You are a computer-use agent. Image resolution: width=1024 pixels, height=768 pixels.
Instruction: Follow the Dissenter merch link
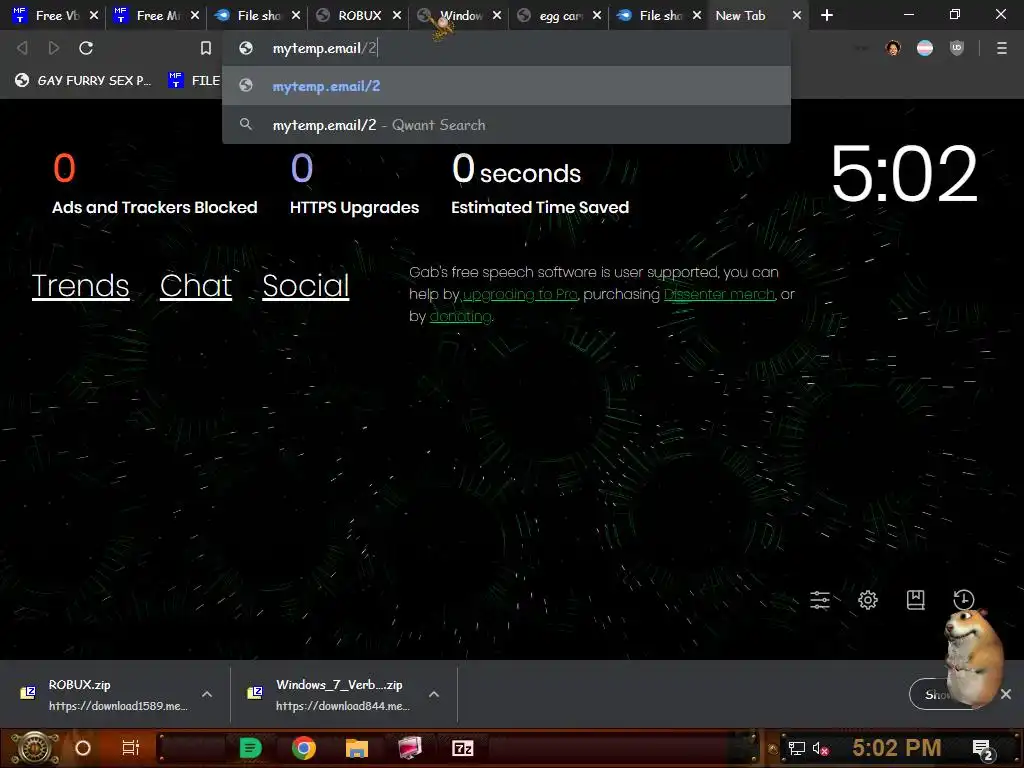[x=719, y=295]
